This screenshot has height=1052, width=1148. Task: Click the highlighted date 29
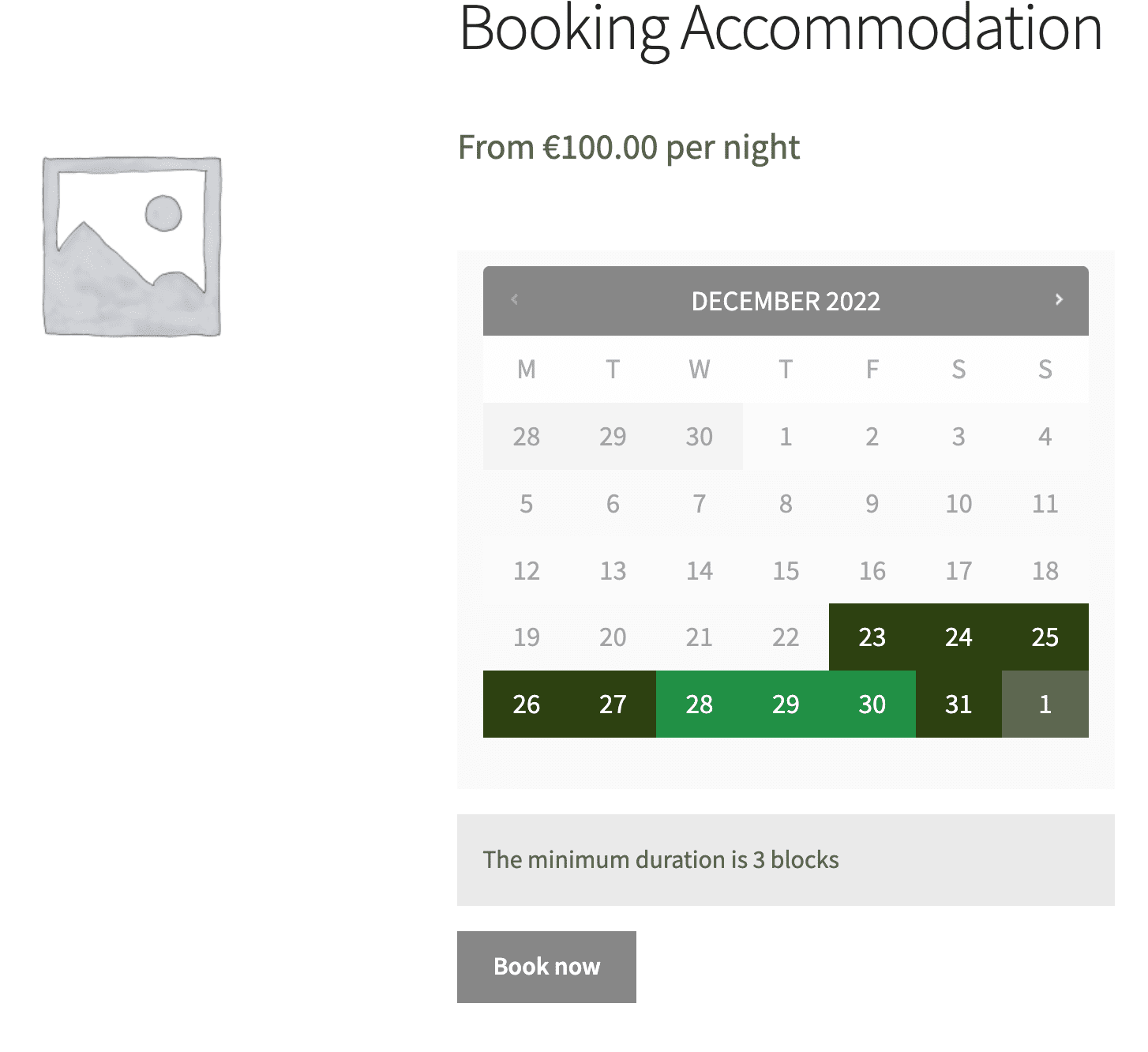coord(786,704)
